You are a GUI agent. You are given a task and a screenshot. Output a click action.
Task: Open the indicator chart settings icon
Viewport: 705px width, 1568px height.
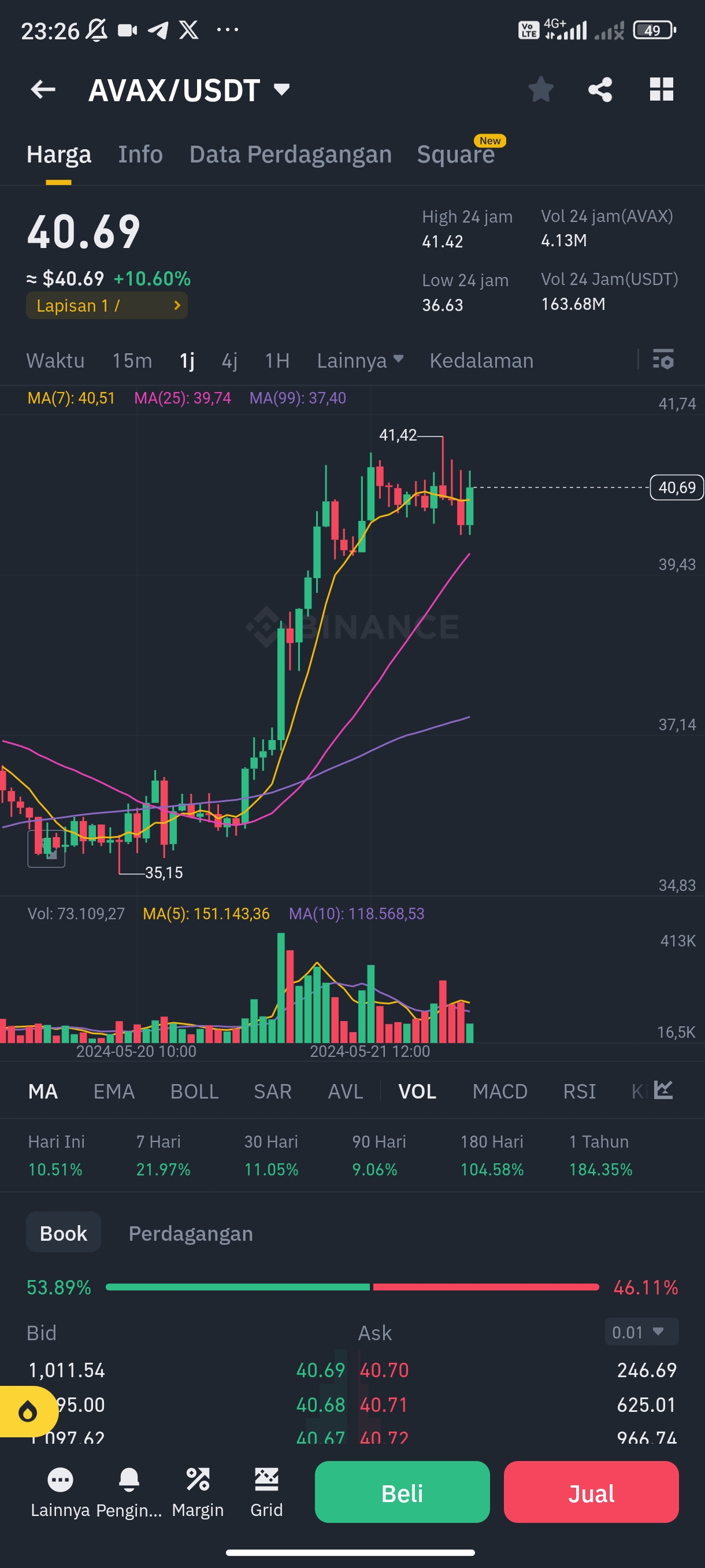(x=663, y=1090)
